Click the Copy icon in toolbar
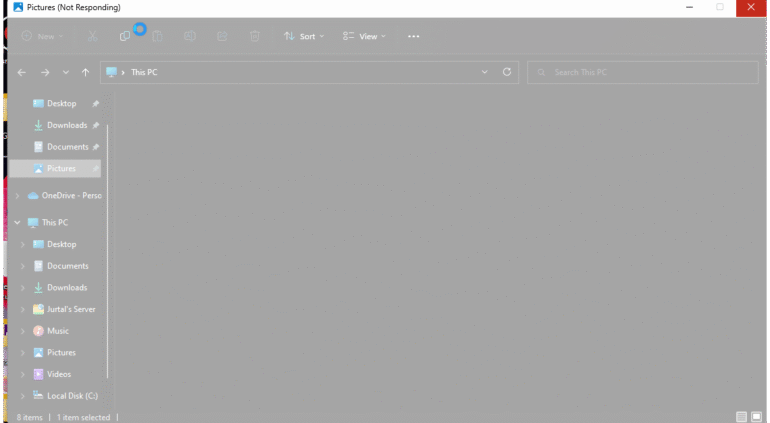 coord(125,36)
